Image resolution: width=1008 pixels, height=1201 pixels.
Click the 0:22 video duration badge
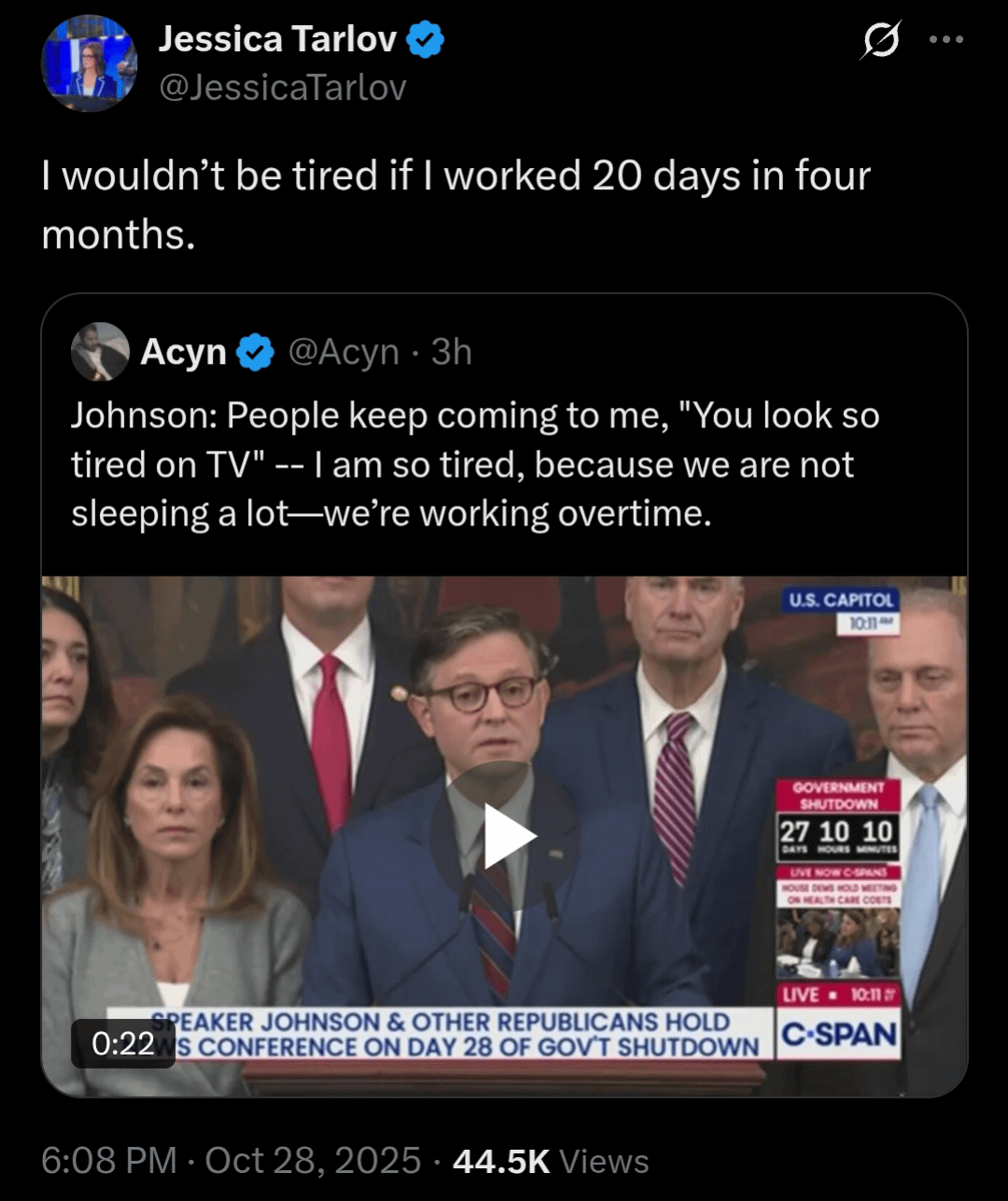tap(123, 1042)
